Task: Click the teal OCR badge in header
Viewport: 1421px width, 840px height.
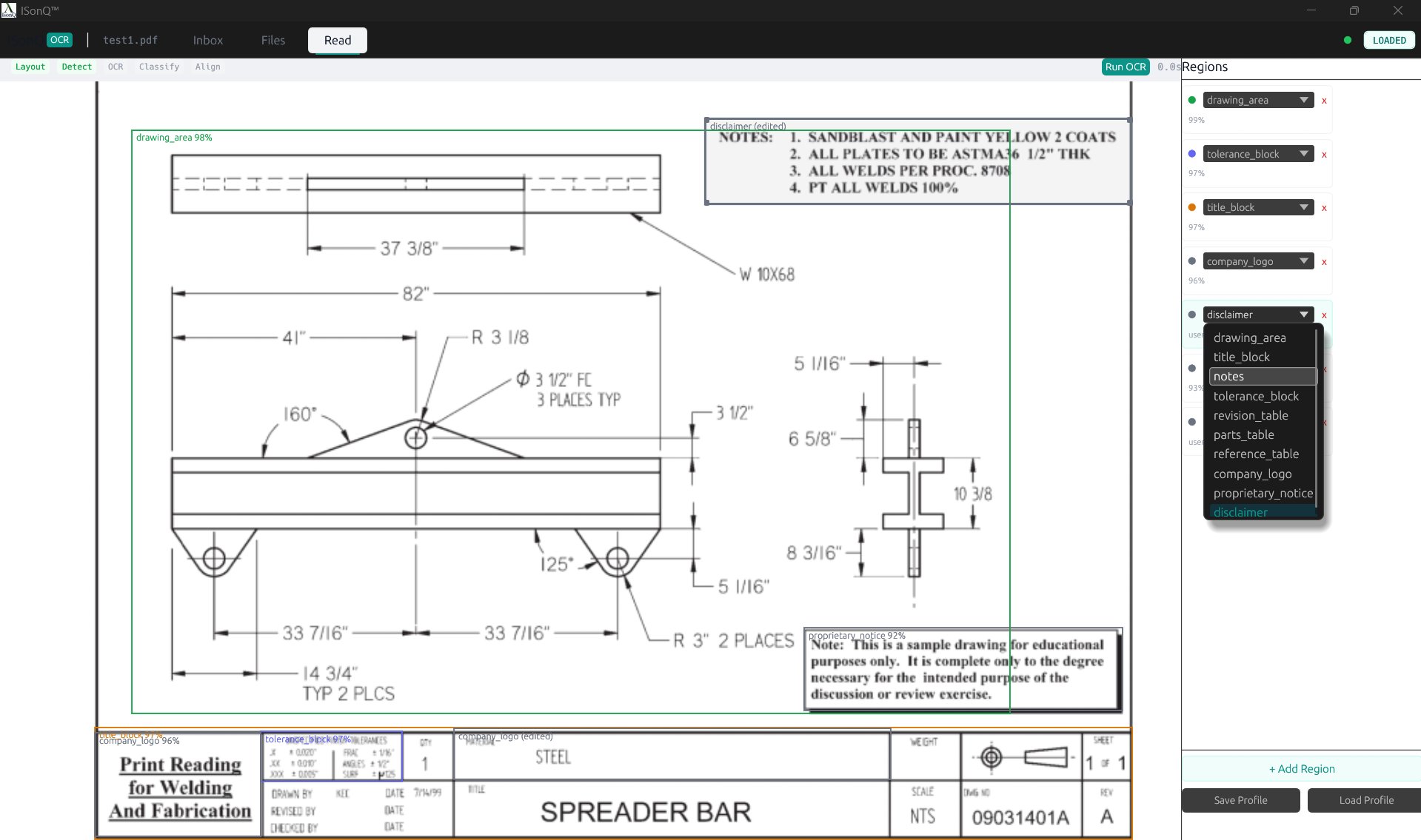Action: [x=59, y=40]
